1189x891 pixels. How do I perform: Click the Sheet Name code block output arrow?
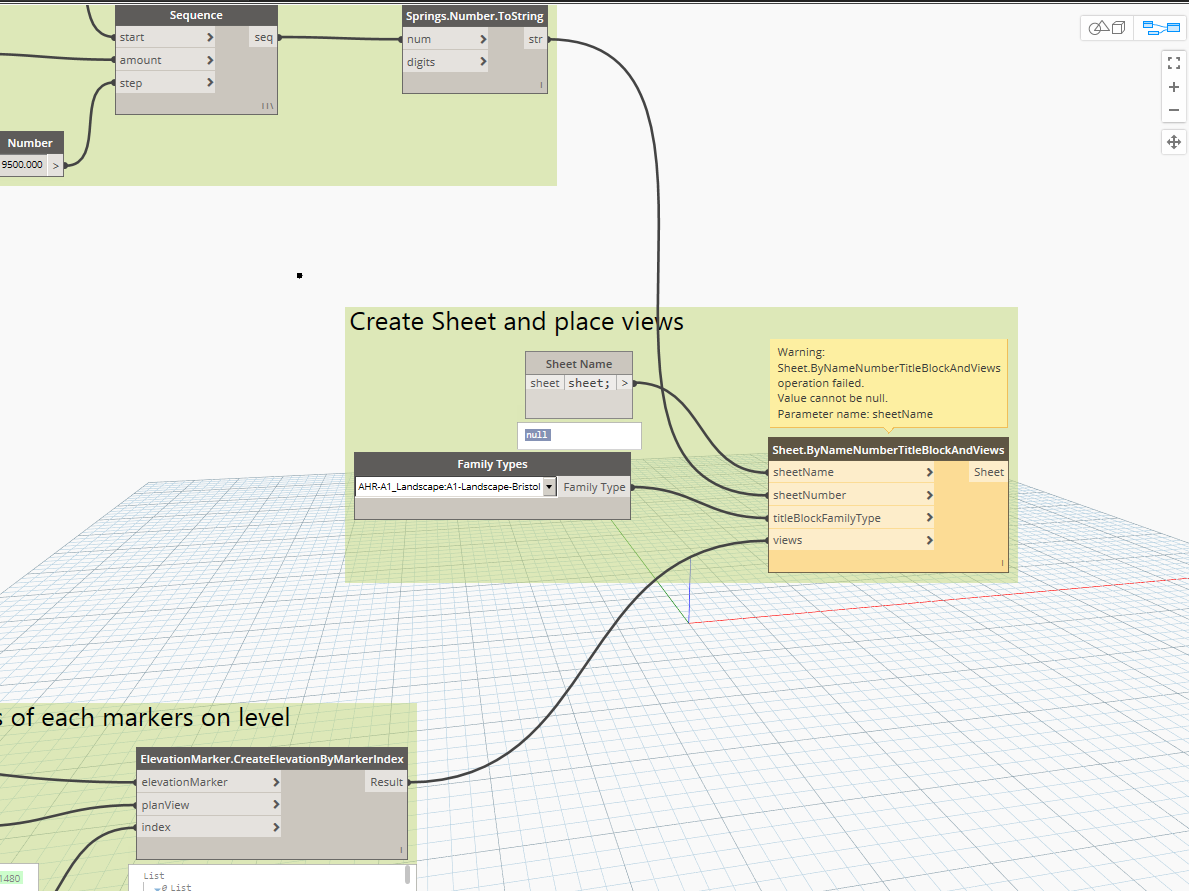624,383
